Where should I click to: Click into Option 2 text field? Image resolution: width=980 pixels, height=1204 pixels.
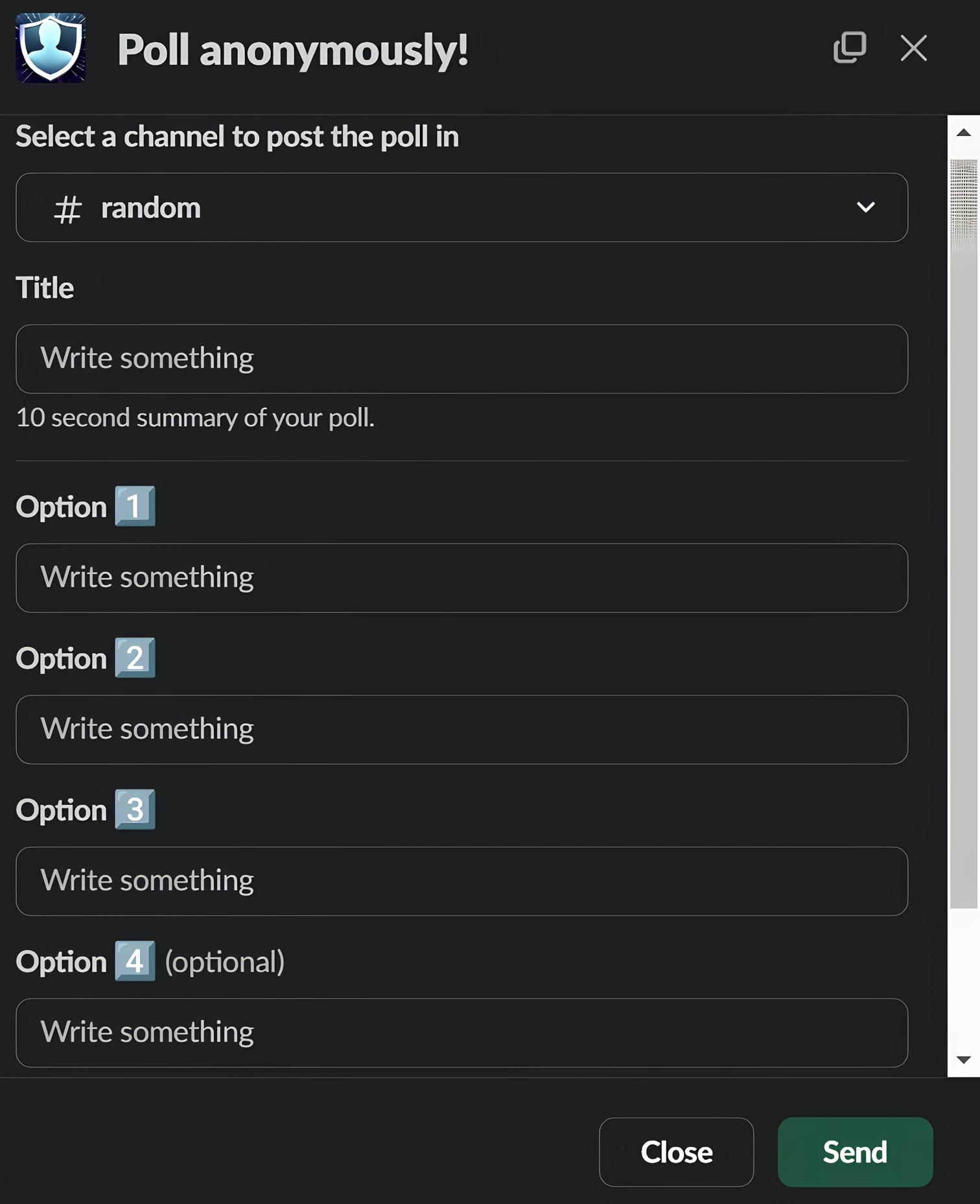pyautogui.click(x=461, y=730)
